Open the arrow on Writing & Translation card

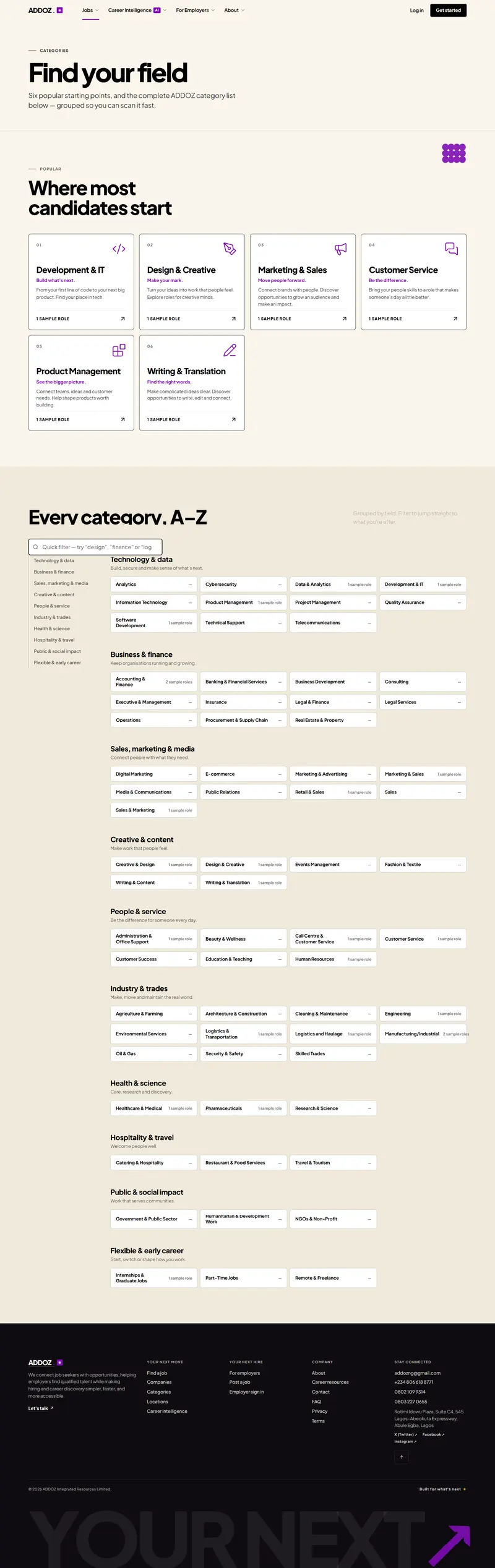(x=233, y=419)
